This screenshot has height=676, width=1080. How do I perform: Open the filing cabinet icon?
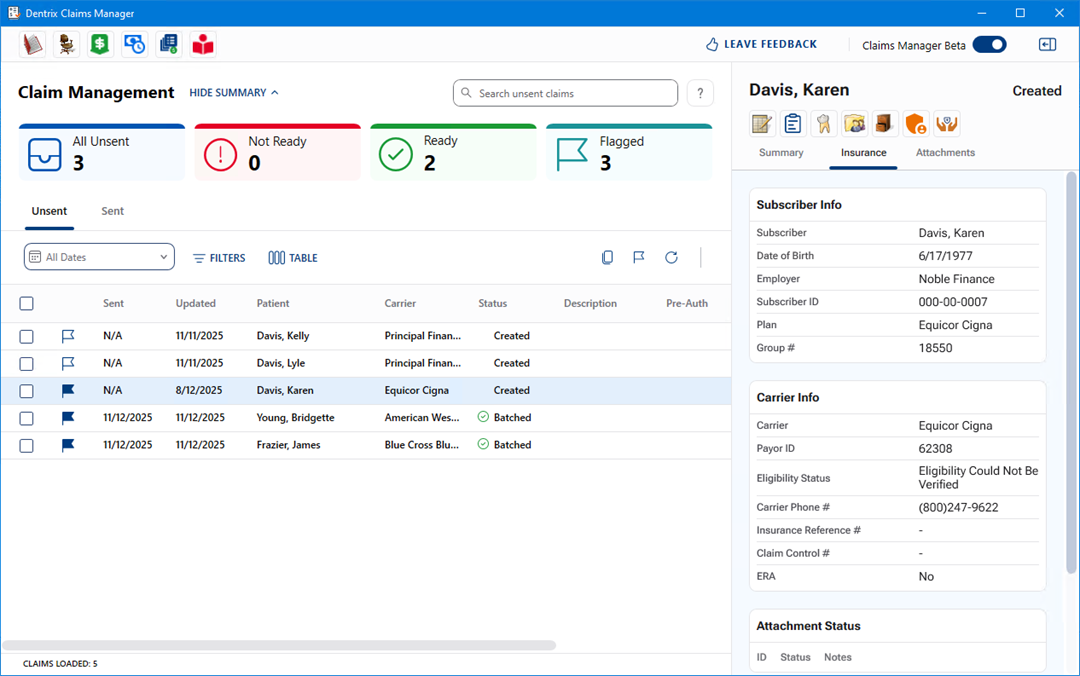tap(886, 123)
